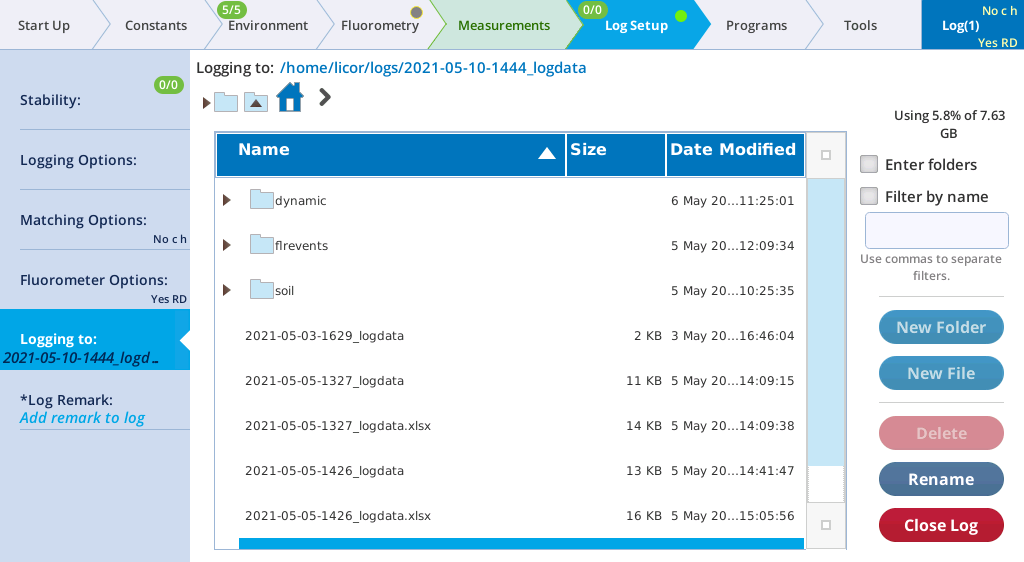Click the forward chevron next to home
1024x562 pixels.
pyautogui.click(x=324, y=97)
